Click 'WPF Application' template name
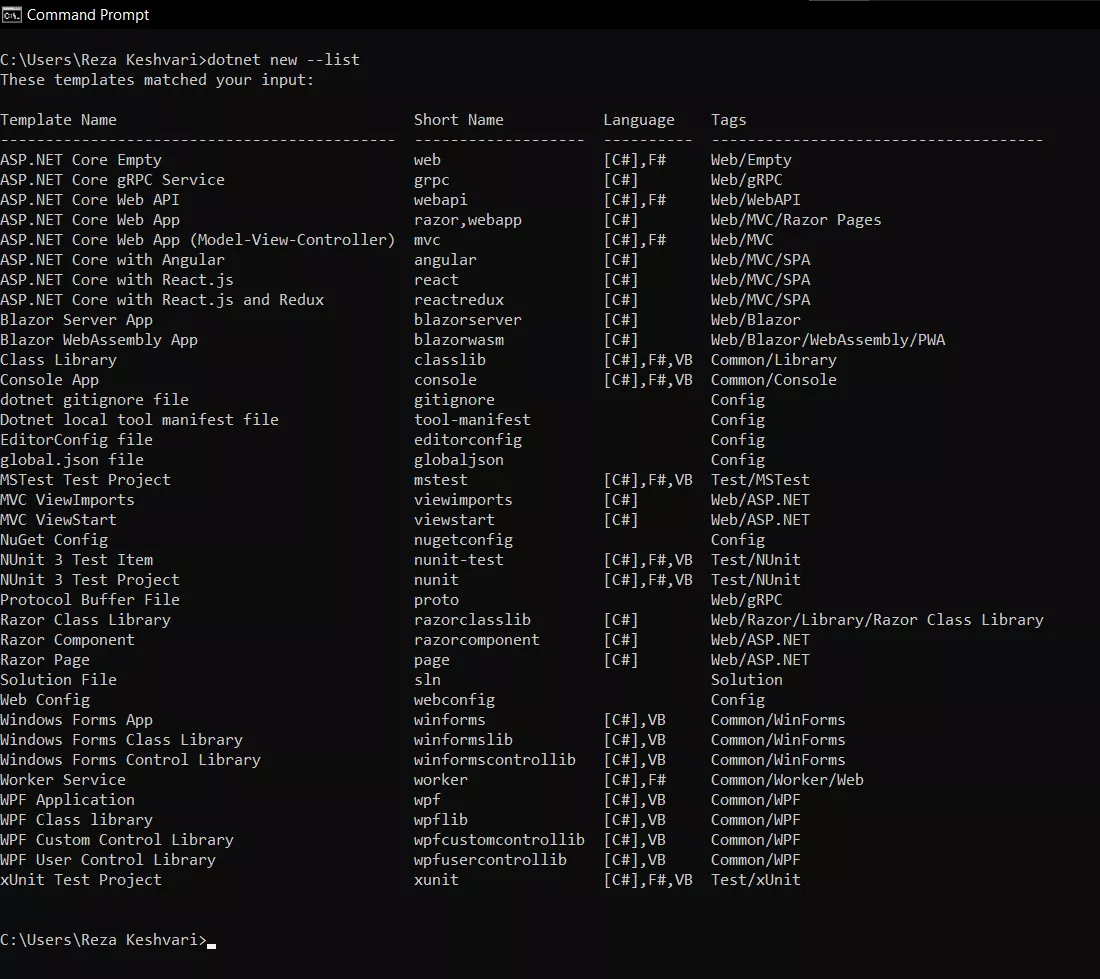1100x979 pixels. [67, 800]
